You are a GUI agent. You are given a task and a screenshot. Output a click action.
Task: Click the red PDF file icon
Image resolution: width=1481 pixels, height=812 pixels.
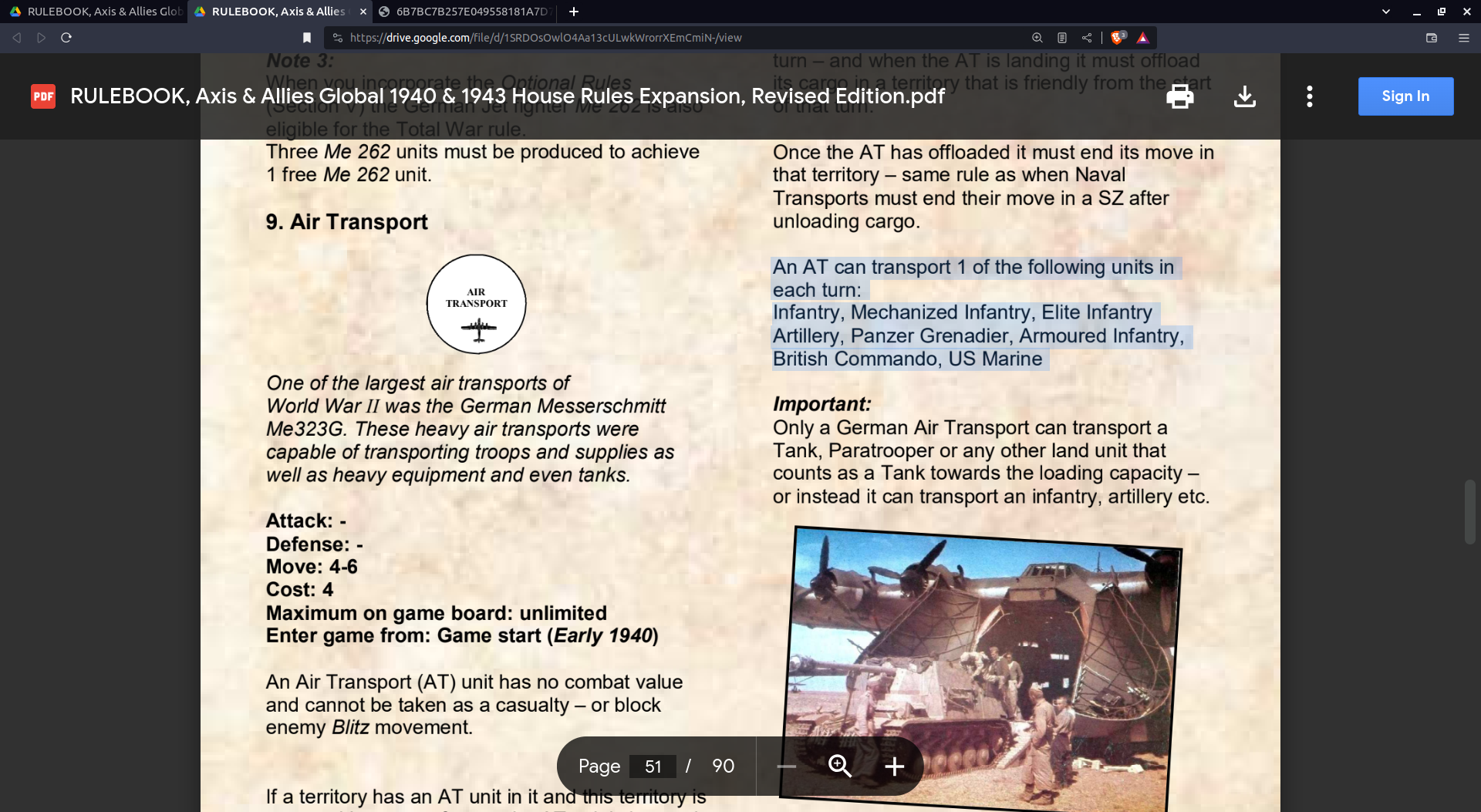point(43,96)
